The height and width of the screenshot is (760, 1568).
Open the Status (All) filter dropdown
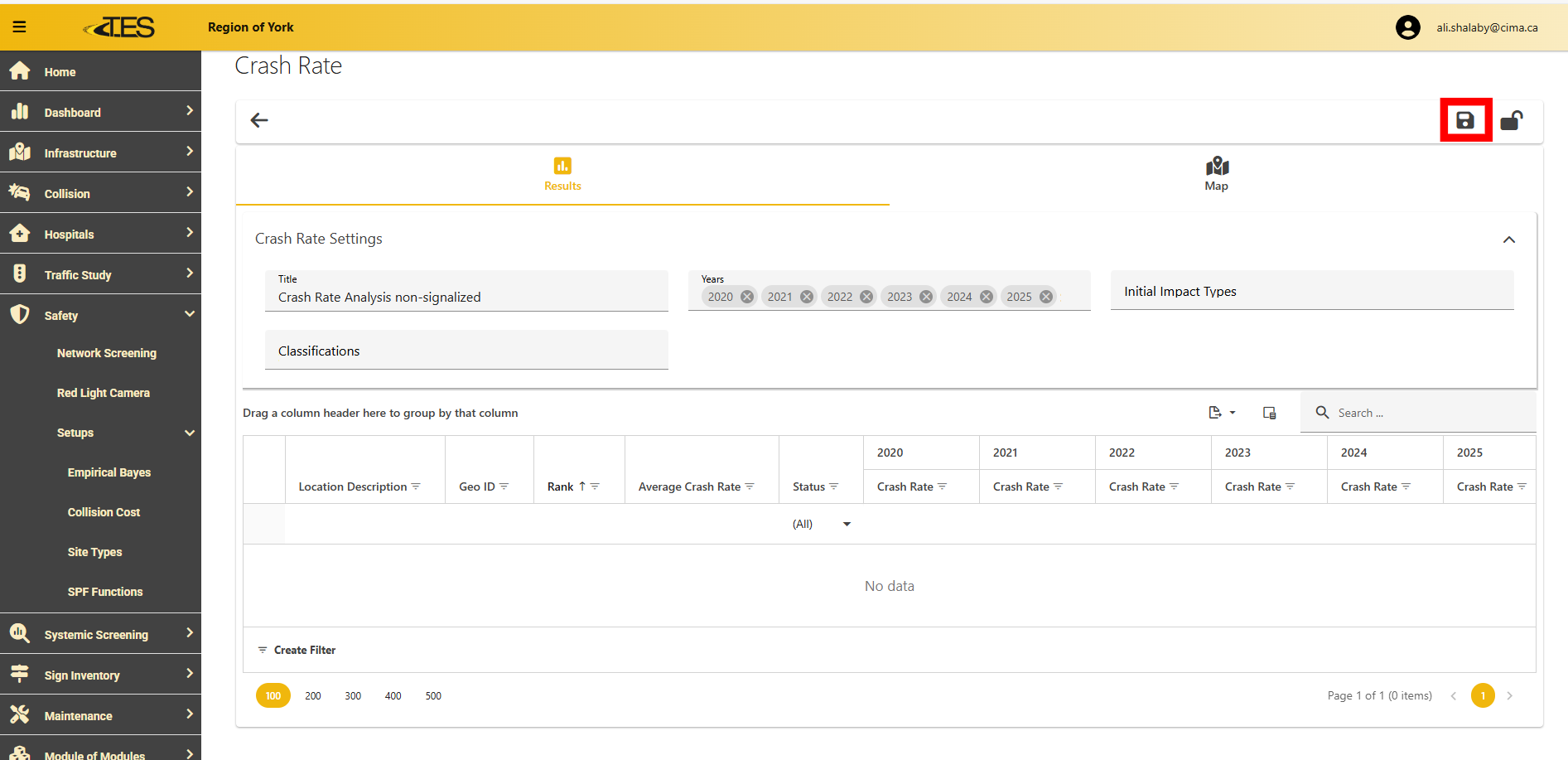tap(847, 524)
